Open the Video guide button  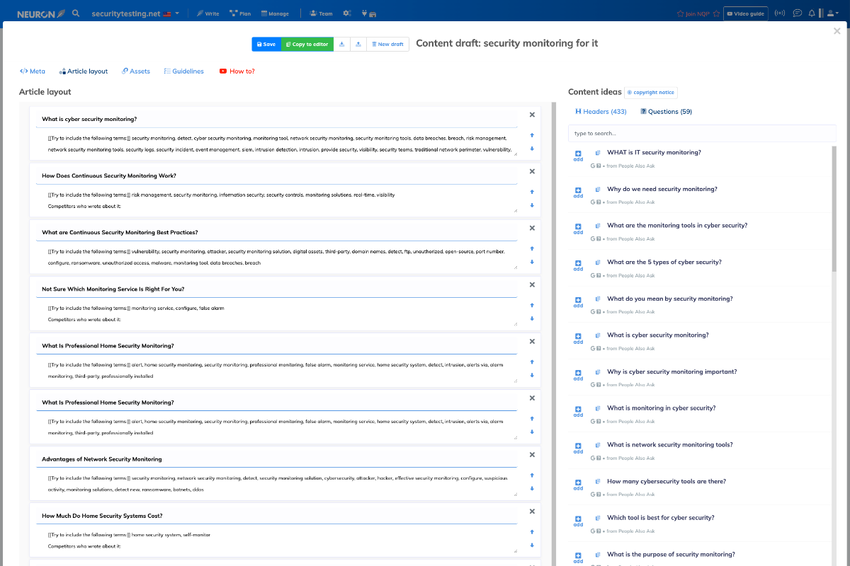point(746,14)
